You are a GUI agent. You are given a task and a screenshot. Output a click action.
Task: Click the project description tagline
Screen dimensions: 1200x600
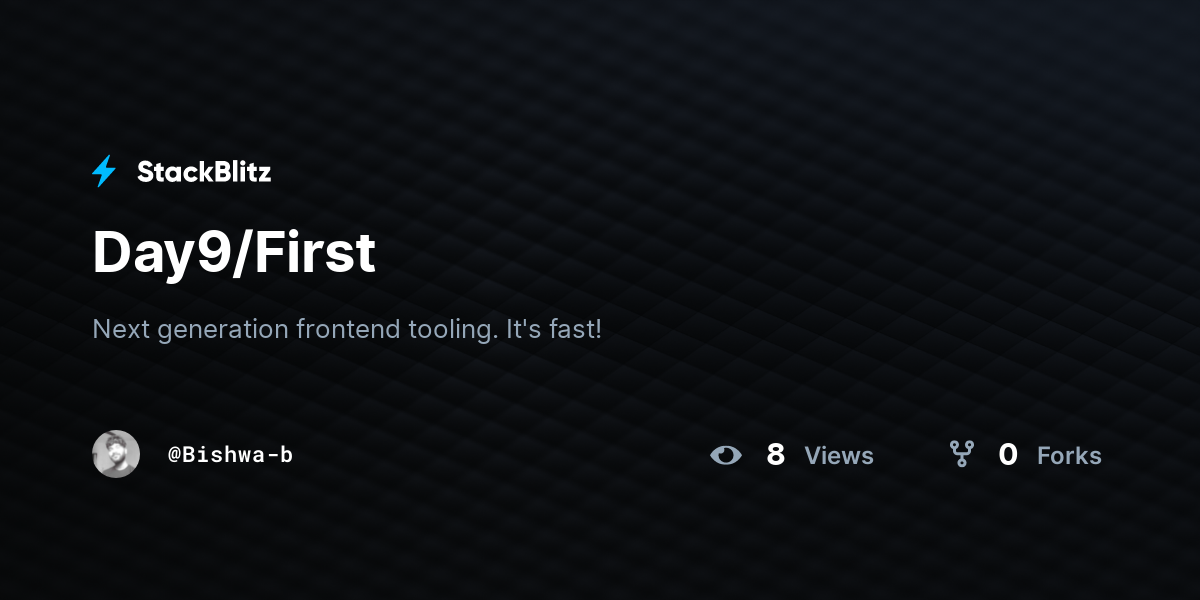coord(347,329)
